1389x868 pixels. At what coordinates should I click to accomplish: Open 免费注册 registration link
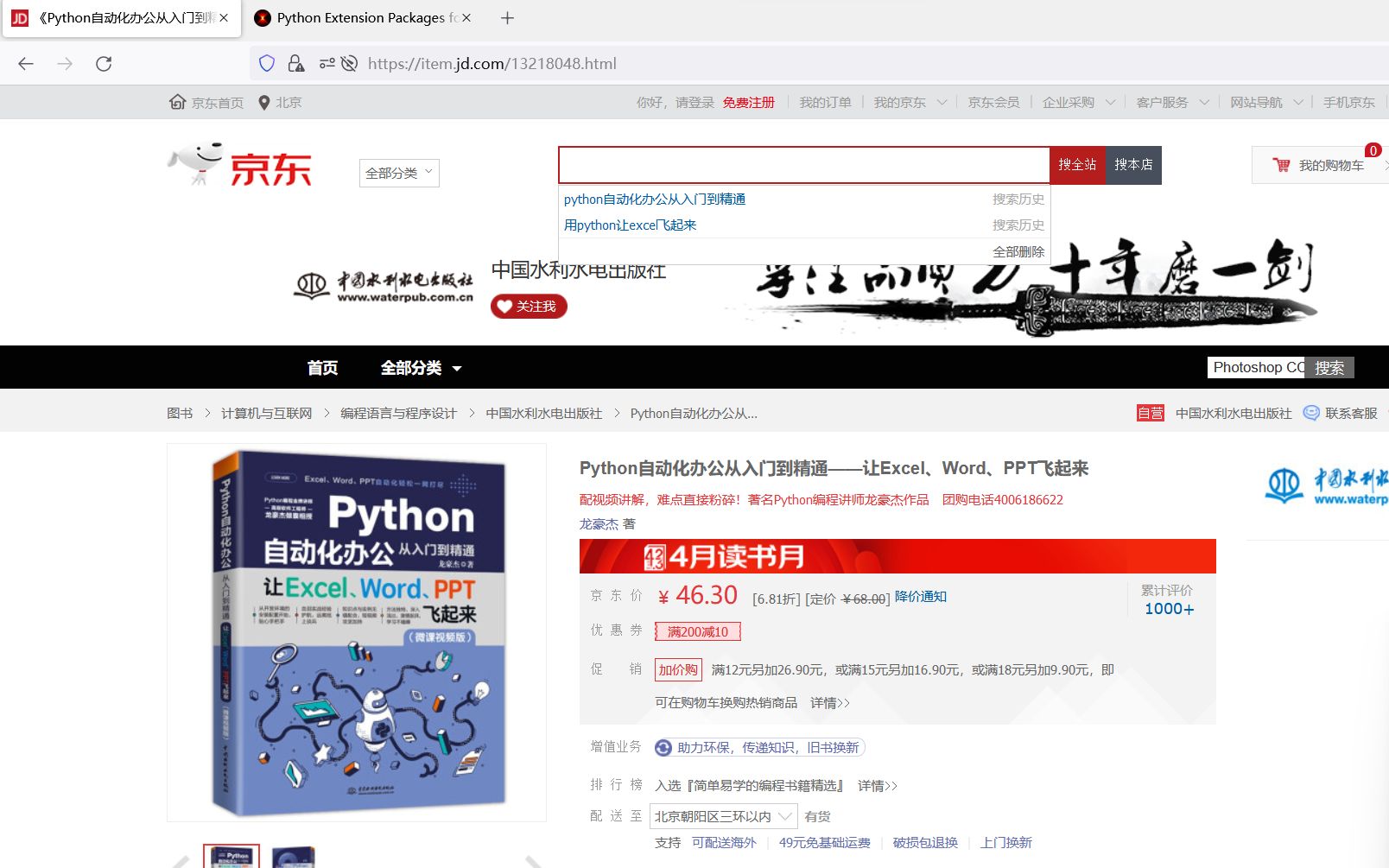pos(749,102)
